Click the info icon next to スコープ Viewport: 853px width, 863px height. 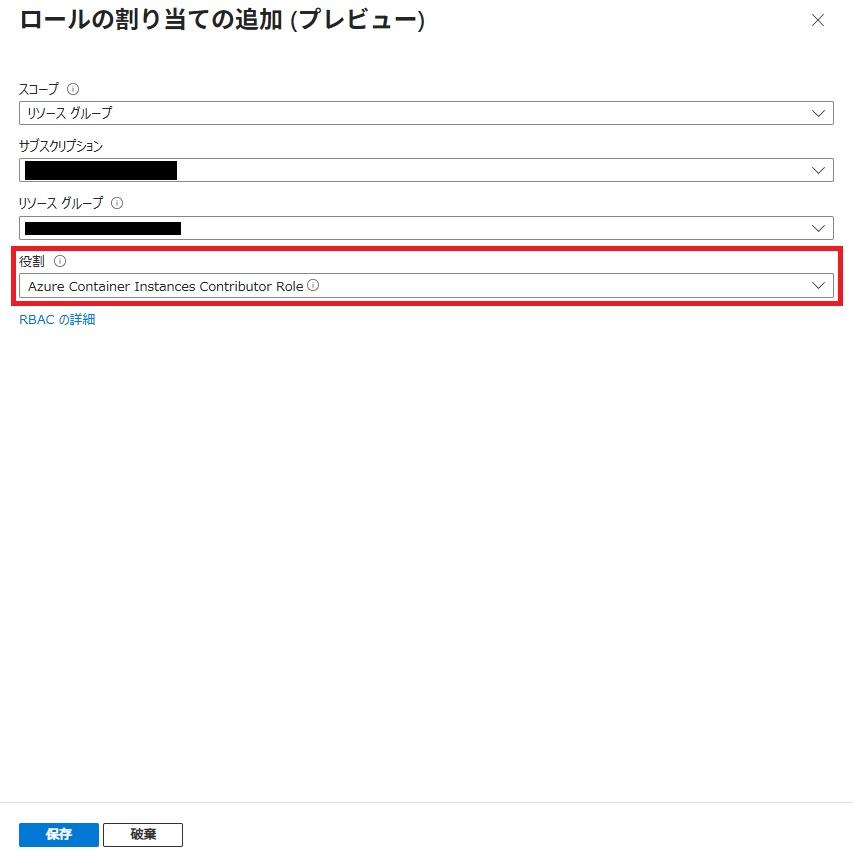[x=73, y=89]
